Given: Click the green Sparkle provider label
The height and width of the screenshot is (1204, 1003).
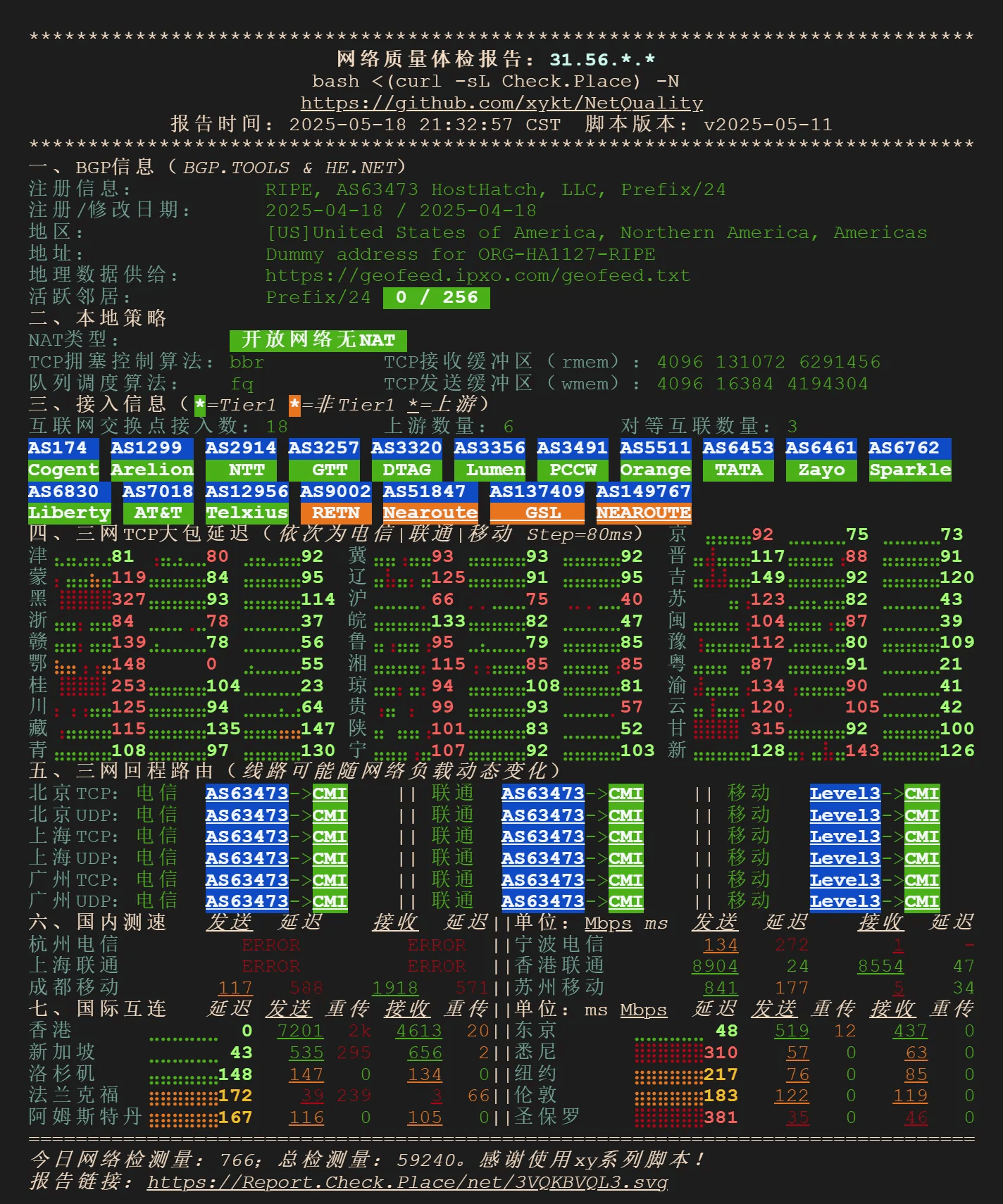Looking at the screenshot, I should [909, 470].
